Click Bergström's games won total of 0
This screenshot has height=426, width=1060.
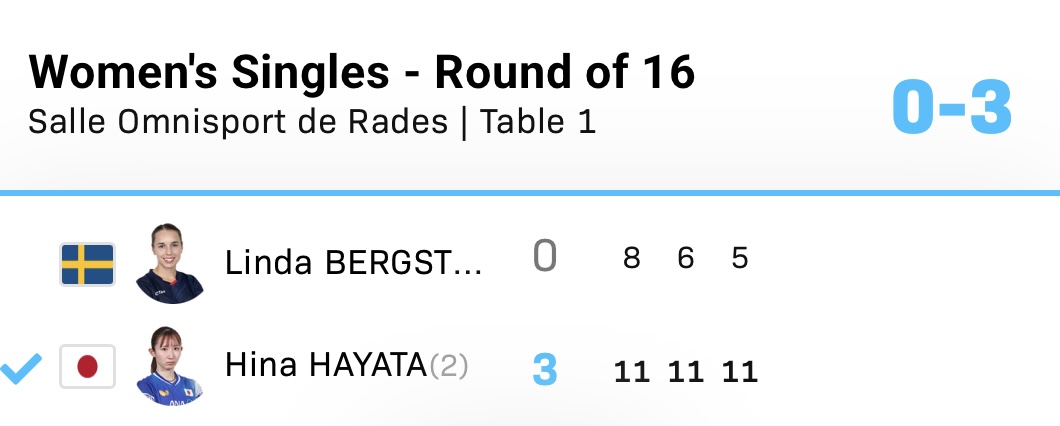point(544,257)
